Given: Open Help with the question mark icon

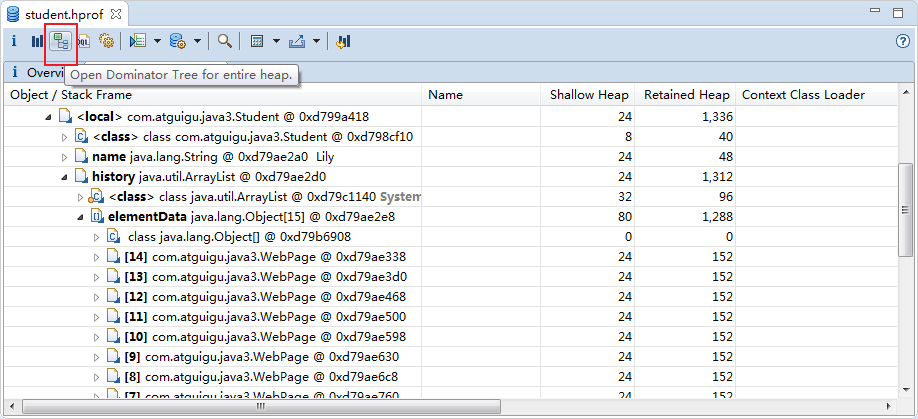Looking at the screenshot, I should point(902,41).
